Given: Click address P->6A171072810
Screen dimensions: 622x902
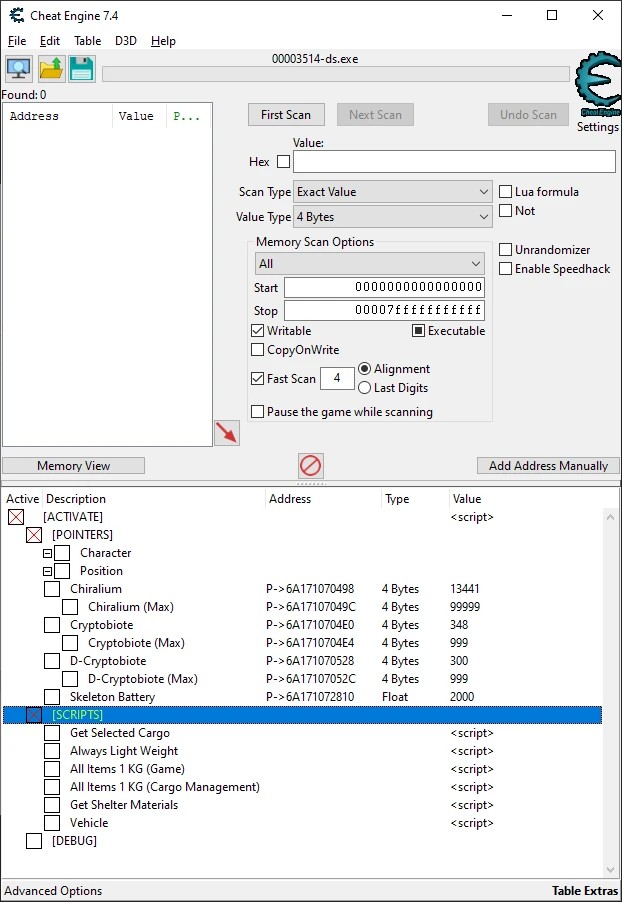Looking at the screenshot, I should (x=310, y=697).
